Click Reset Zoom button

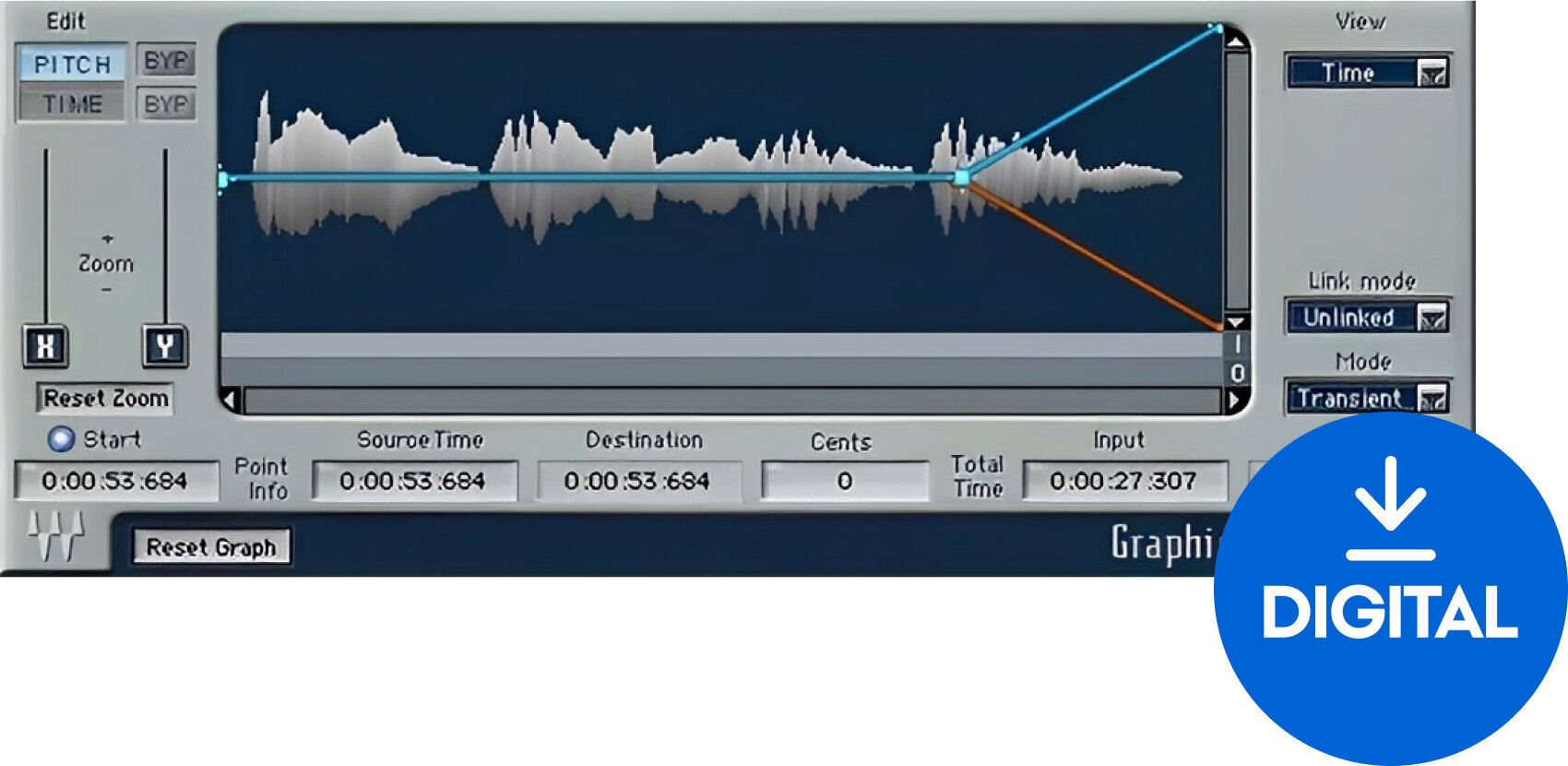point(105,399)
